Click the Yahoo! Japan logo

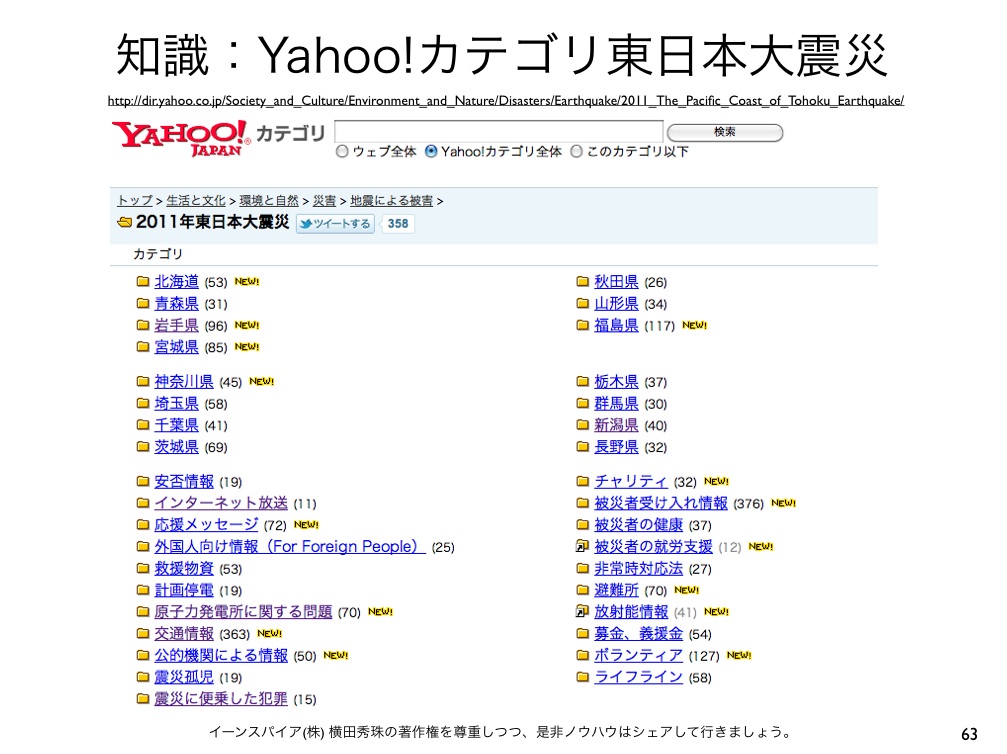point(181,138)
